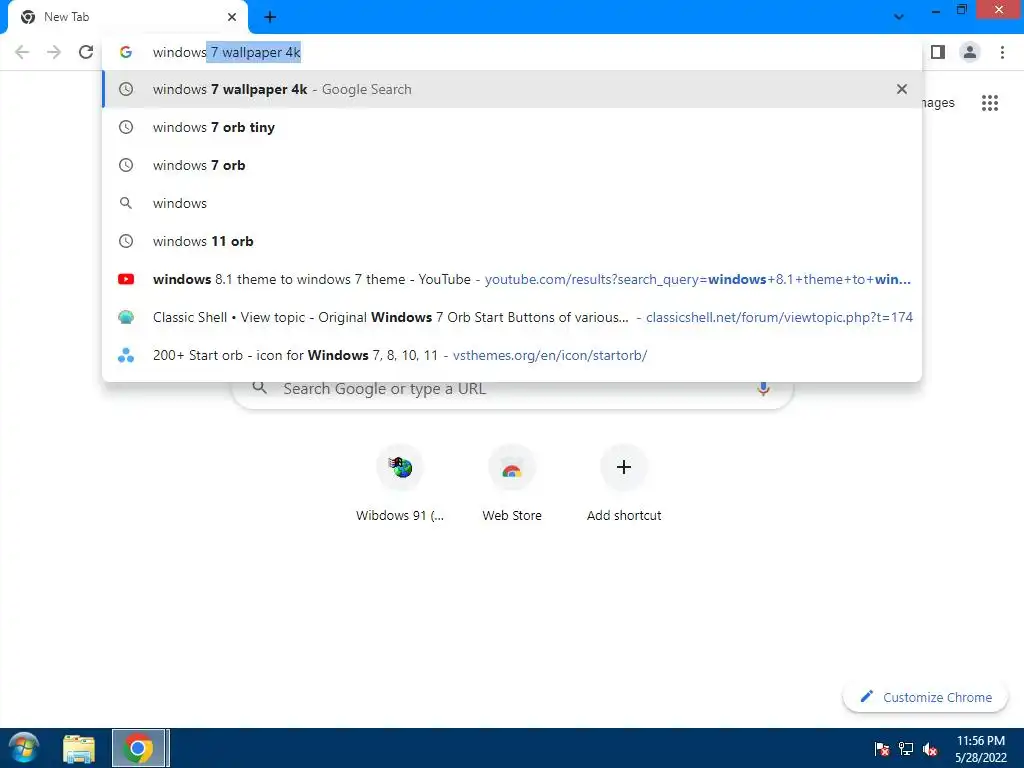Open the Windows Start orb

click(24, 748)
